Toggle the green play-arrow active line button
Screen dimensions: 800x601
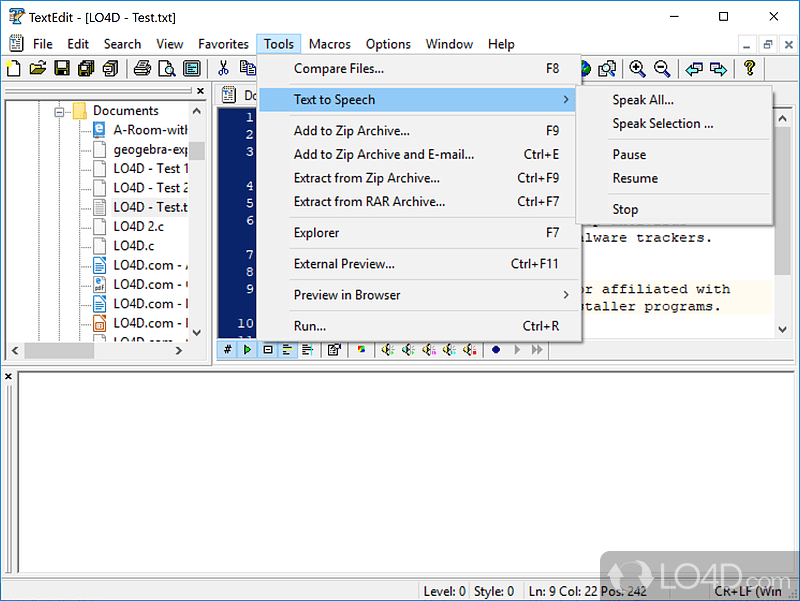(x=247, y=349)
